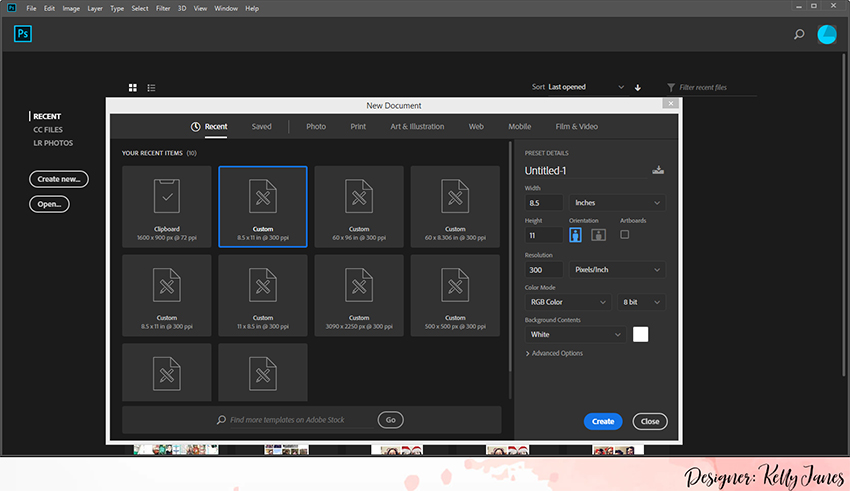Click the Create button
850x491 pixels.
coord(603,422)
